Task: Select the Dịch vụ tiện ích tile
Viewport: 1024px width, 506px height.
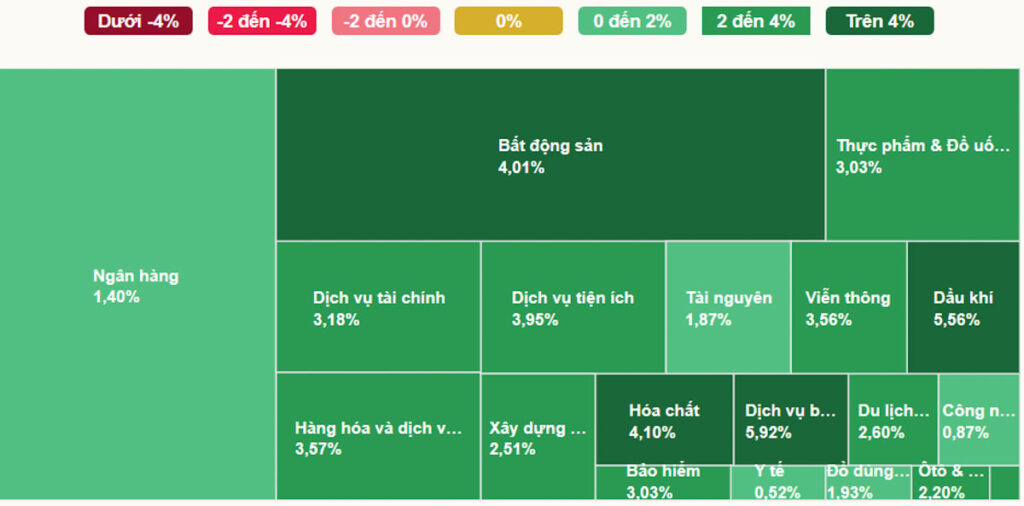Action: pyautogui.click(x=572, y=307)
